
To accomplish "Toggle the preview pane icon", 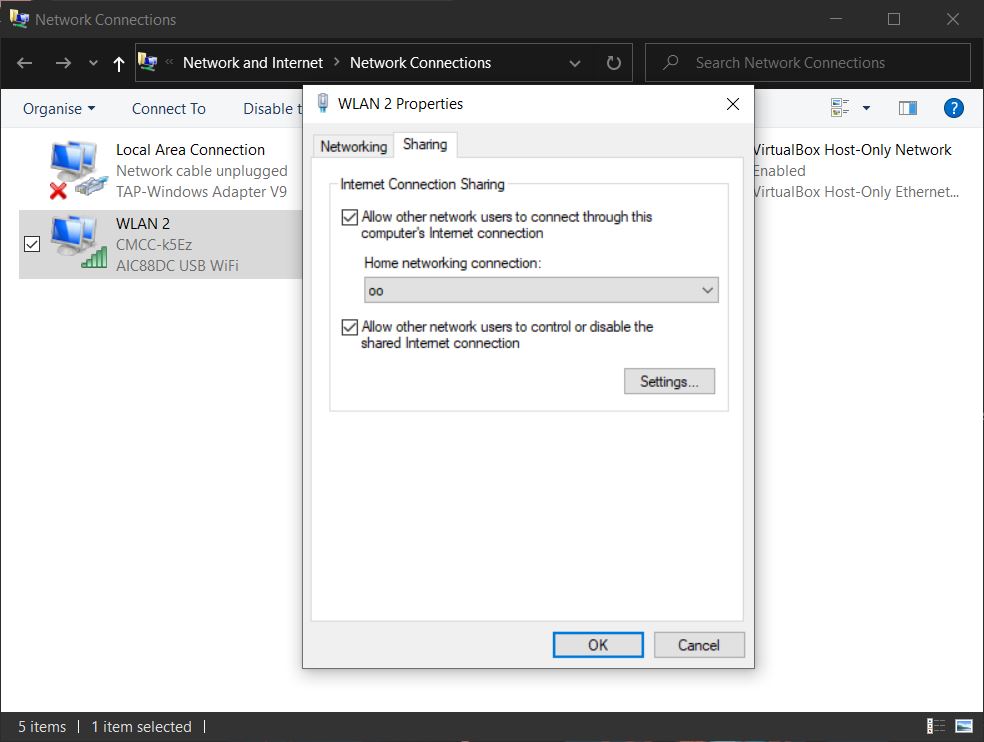I will click(x=908, y=108).
